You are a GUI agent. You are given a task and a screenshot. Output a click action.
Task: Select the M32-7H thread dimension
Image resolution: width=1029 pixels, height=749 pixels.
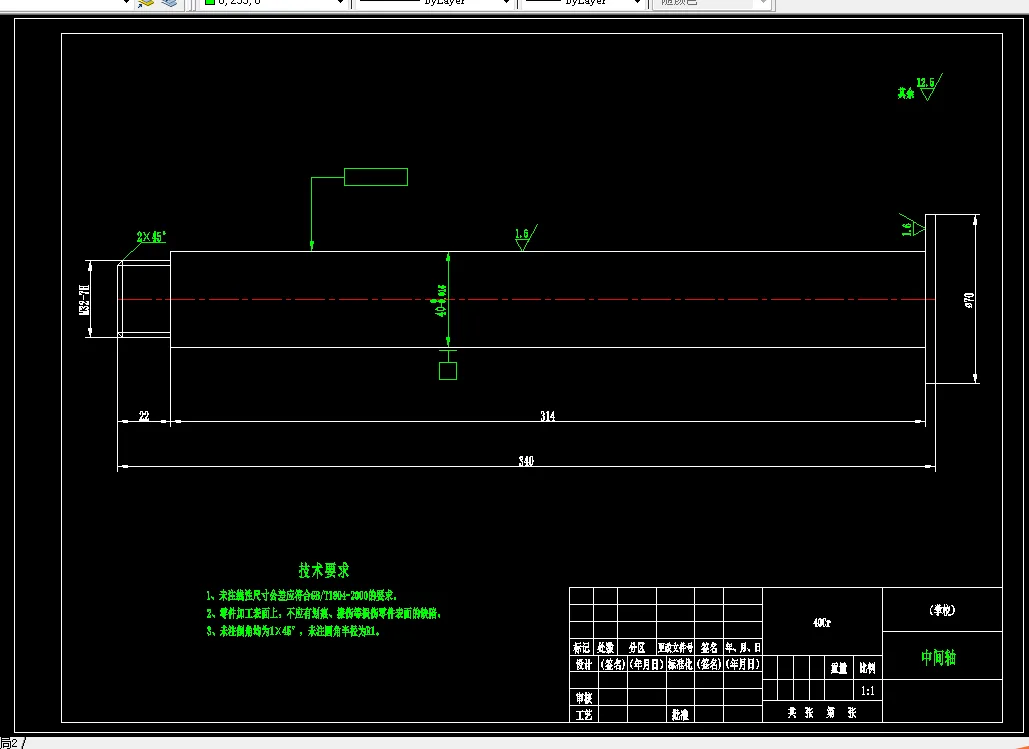[x=83, y=300]
